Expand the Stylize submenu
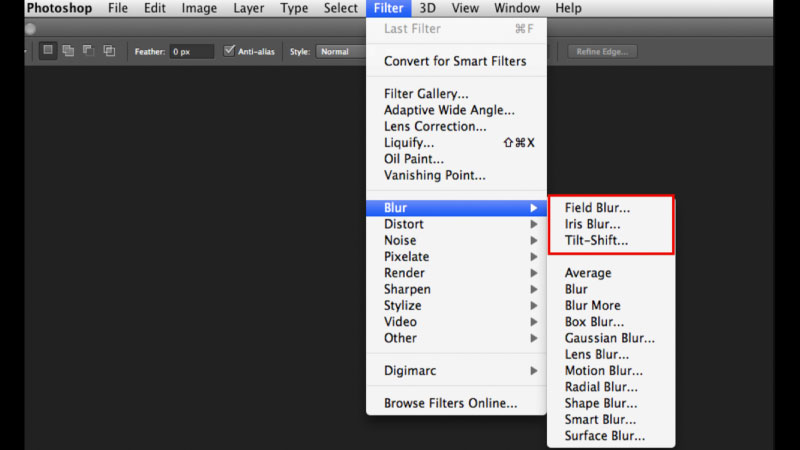This screenshot has height=450, width=800. tap(456, 306)
